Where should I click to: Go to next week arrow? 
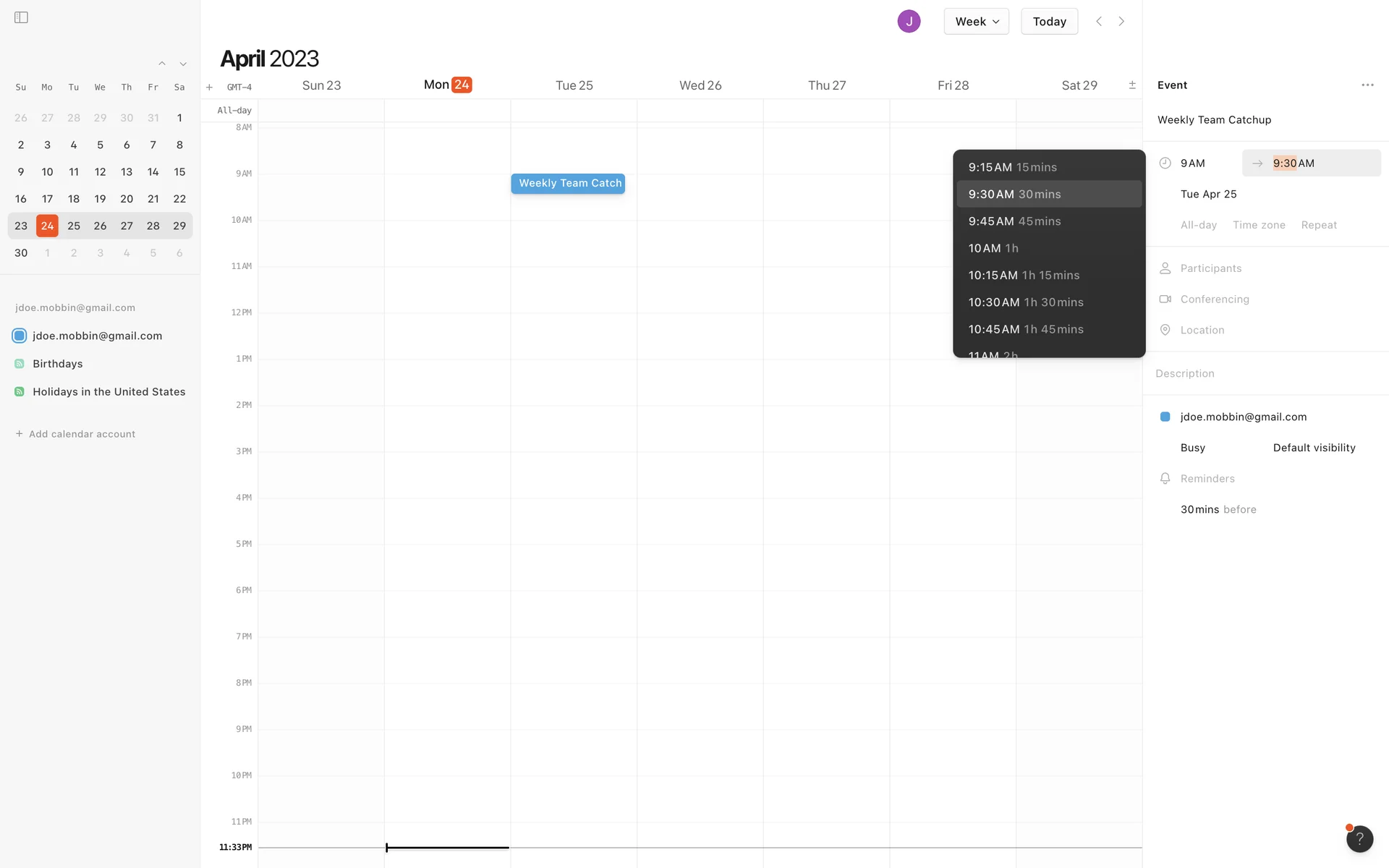(x=1121, y=22)
